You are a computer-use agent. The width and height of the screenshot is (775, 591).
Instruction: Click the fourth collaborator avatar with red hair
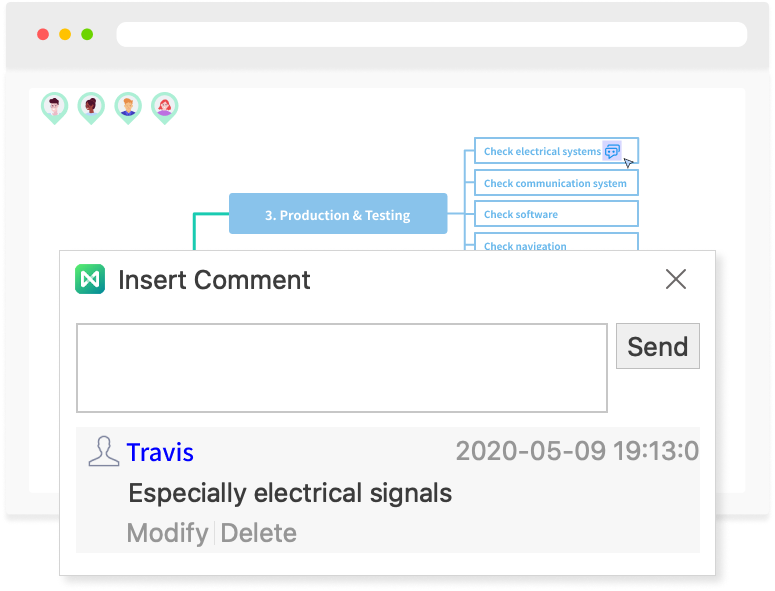[x=164, y=106]
